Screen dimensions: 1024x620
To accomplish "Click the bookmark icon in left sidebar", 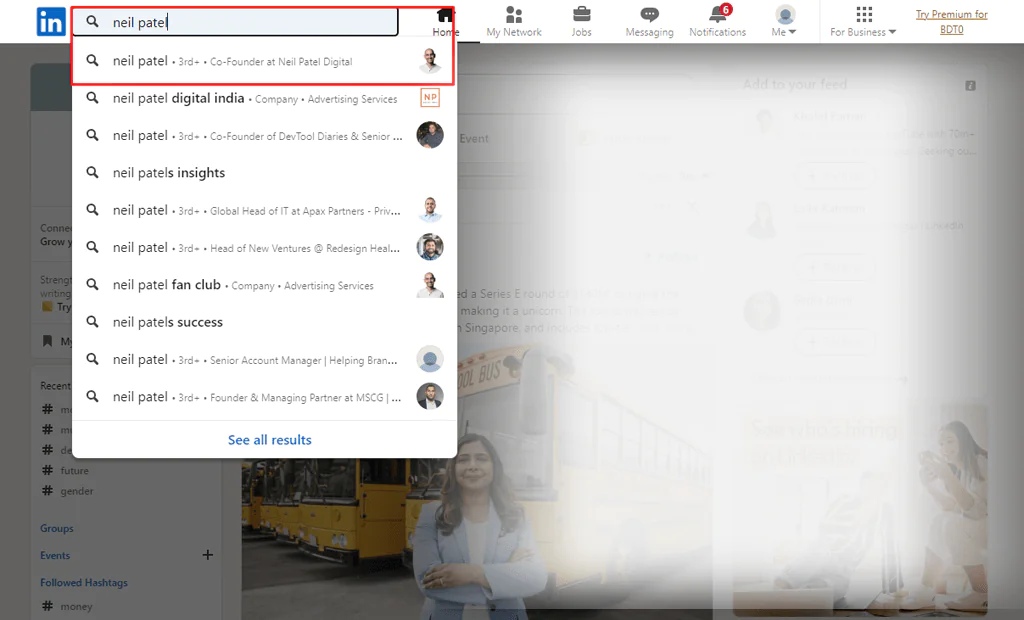I will tap(48, 341).
